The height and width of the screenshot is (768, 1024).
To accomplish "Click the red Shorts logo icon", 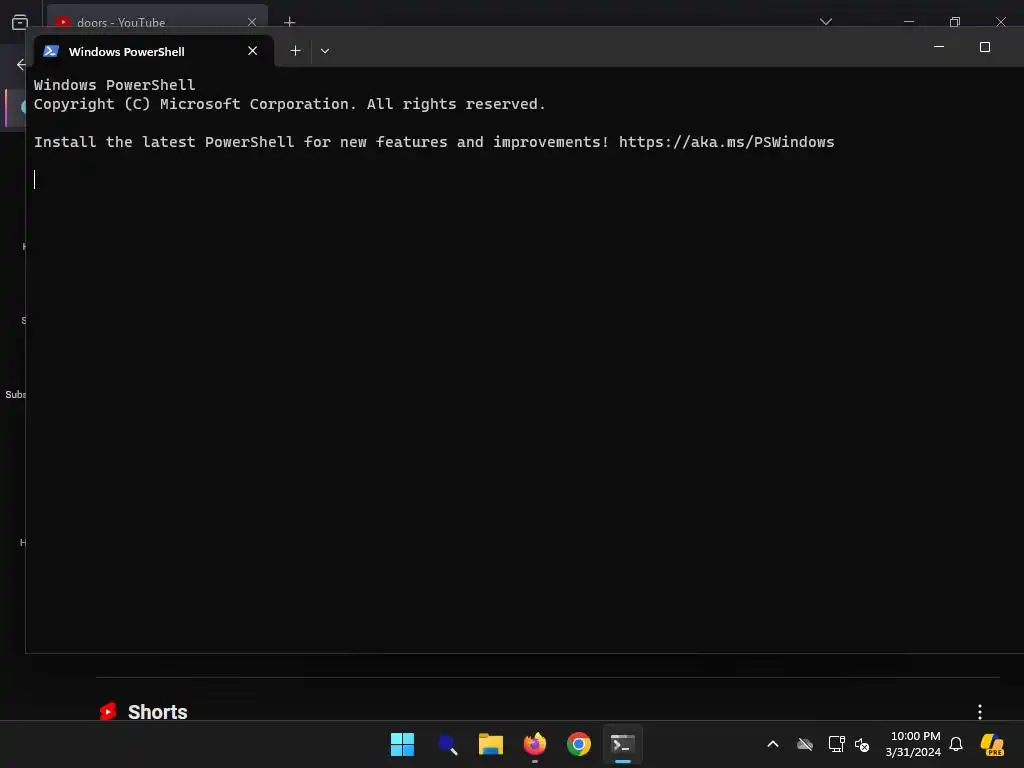I will tap(108, 711).
